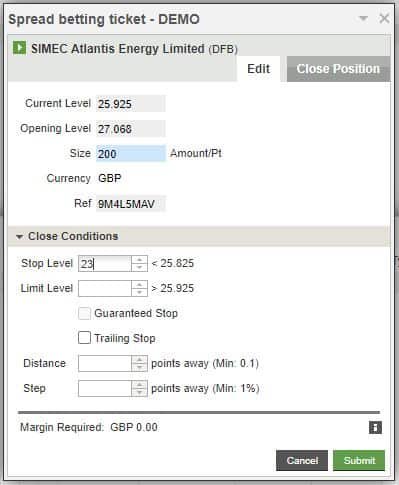
Task: Click the ticket options dropdown arrow in title bar
Action: click(x=363, y=18)
